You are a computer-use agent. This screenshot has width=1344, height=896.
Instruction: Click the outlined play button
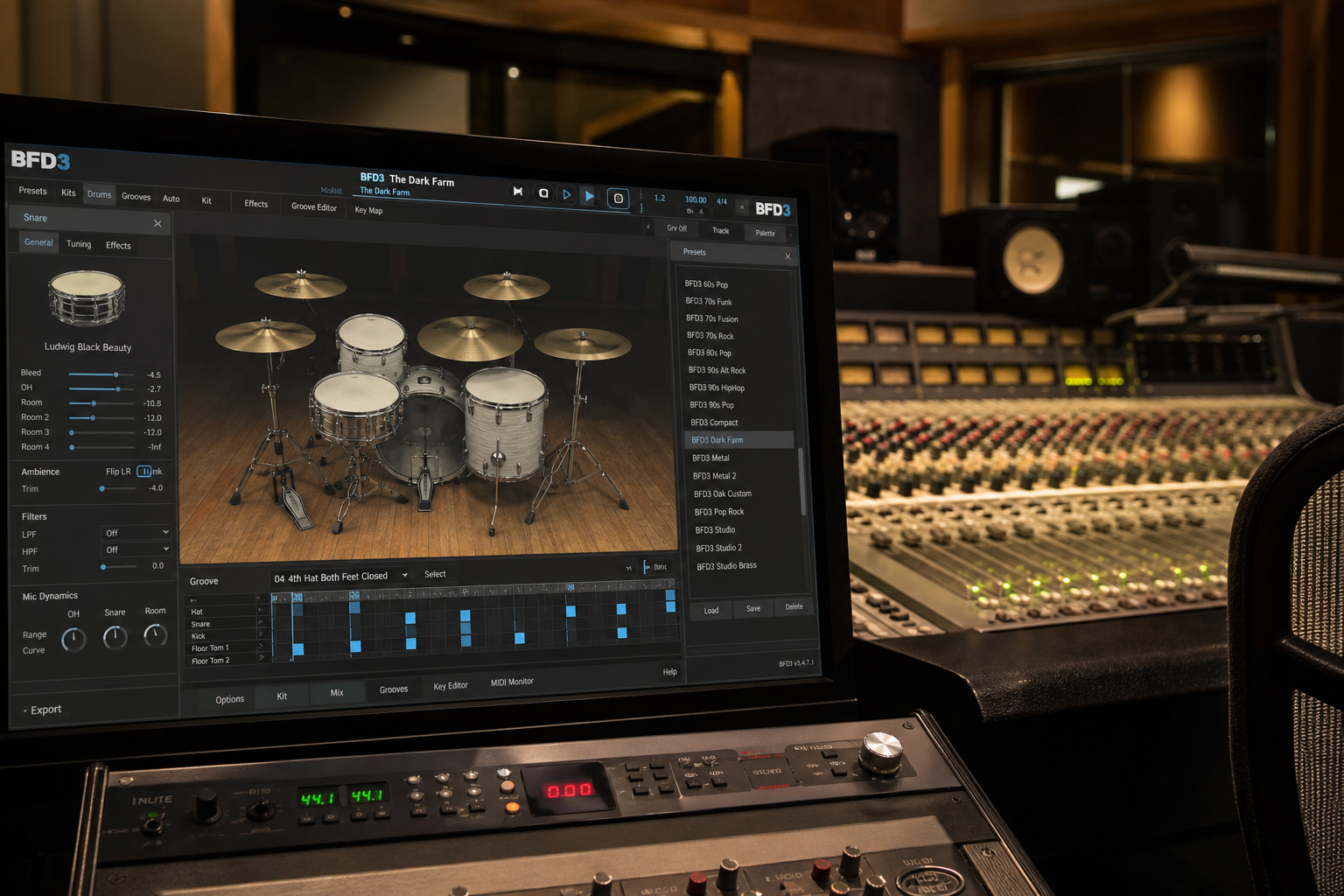(x=566, y=194)
